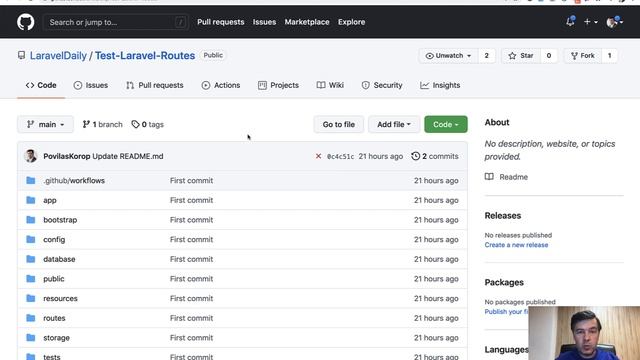Open Pull requests in top navigation

[220, 22]
